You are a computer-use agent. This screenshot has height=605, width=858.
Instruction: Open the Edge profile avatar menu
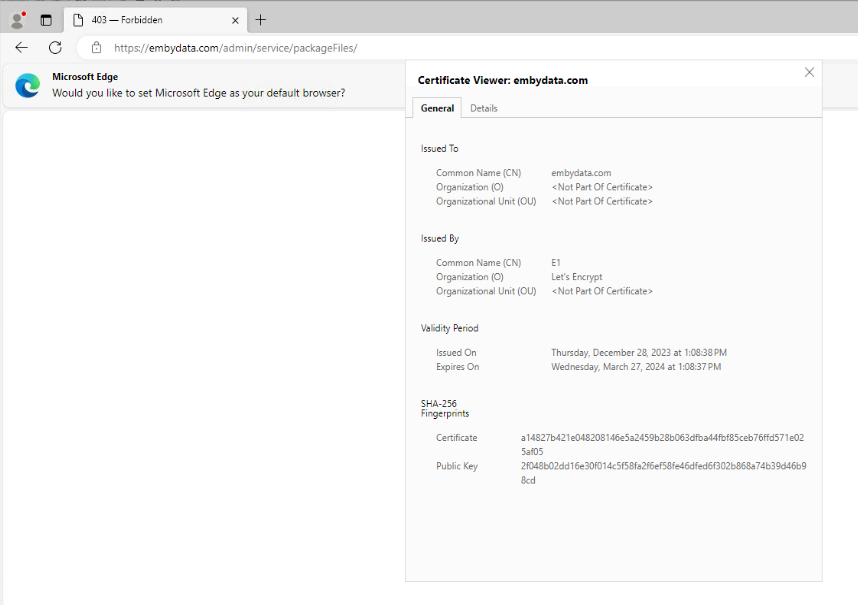17,20
